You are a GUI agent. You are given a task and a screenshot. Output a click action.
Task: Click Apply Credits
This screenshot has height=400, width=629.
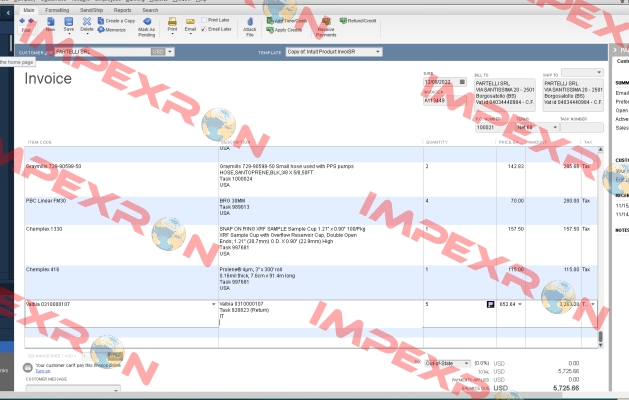284,30
